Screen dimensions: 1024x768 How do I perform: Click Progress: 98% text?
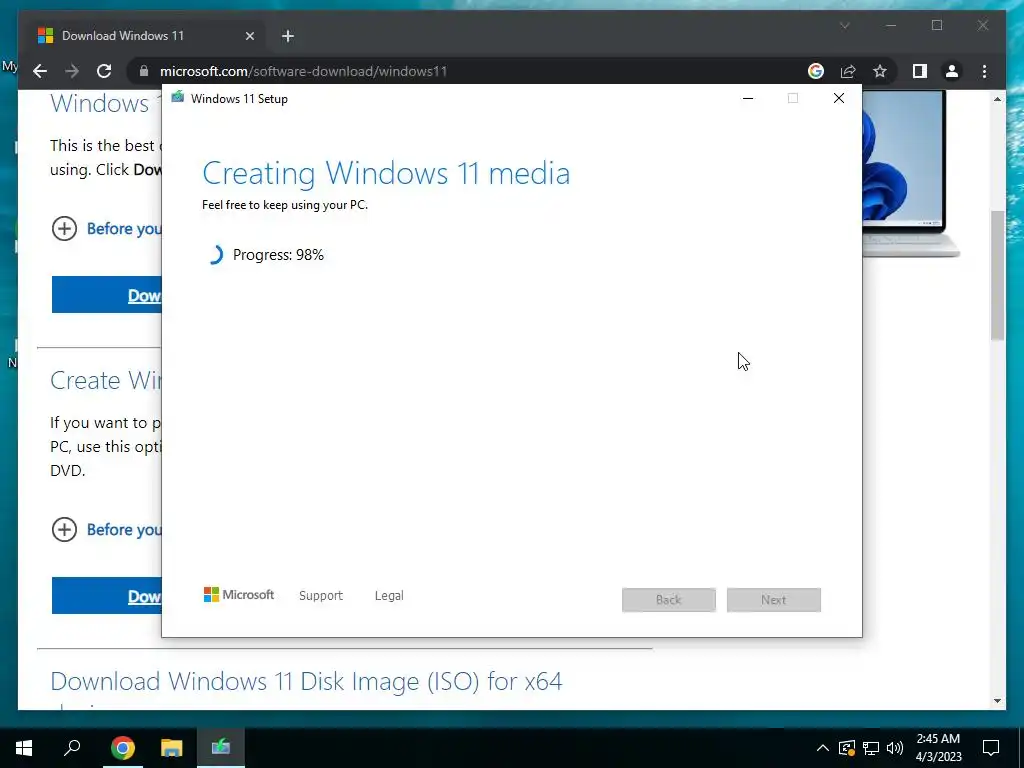[x=278, y=255]
